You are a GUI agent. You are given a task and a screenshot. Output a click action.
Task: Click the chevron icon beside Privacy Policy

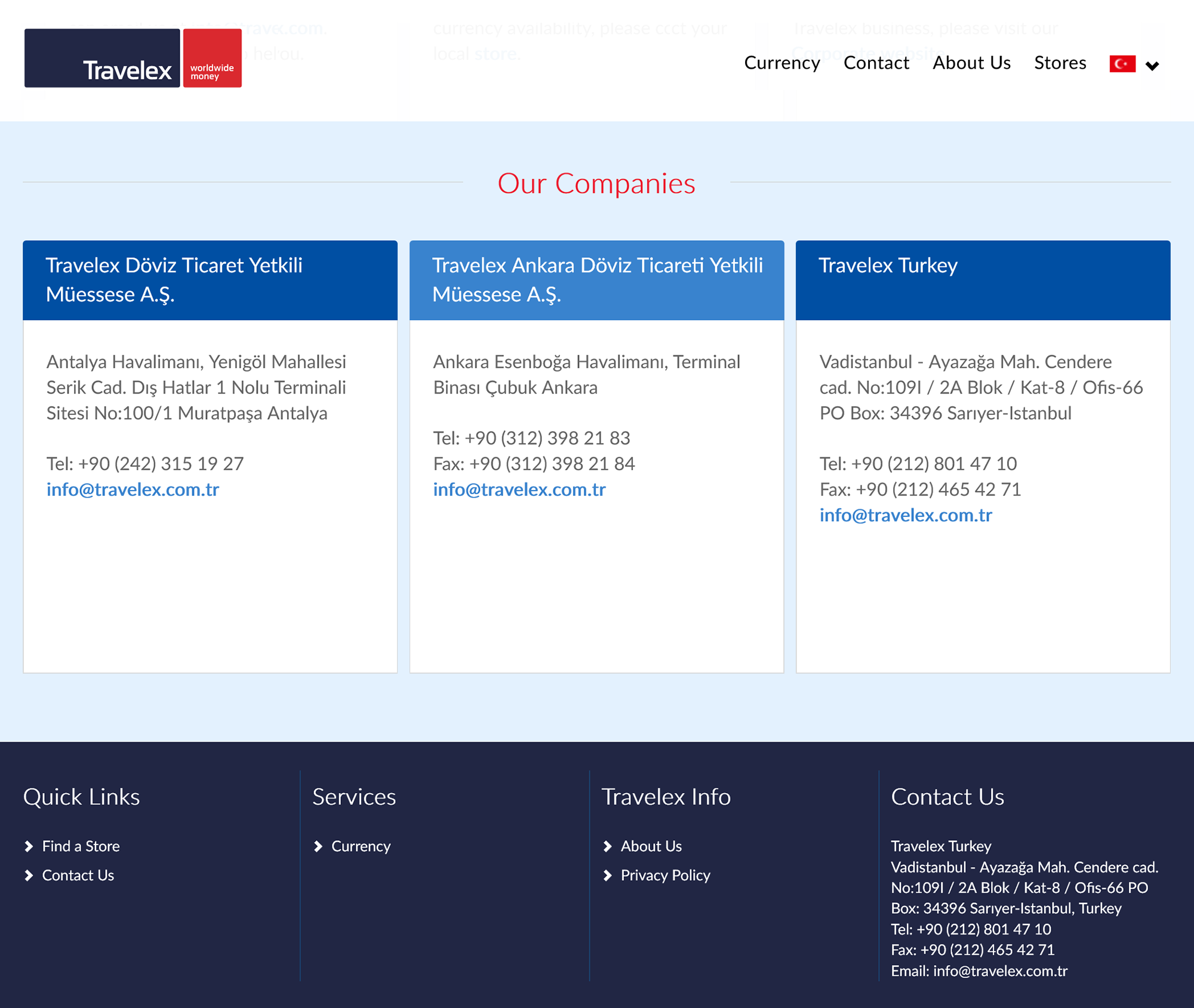pos(608,875)
